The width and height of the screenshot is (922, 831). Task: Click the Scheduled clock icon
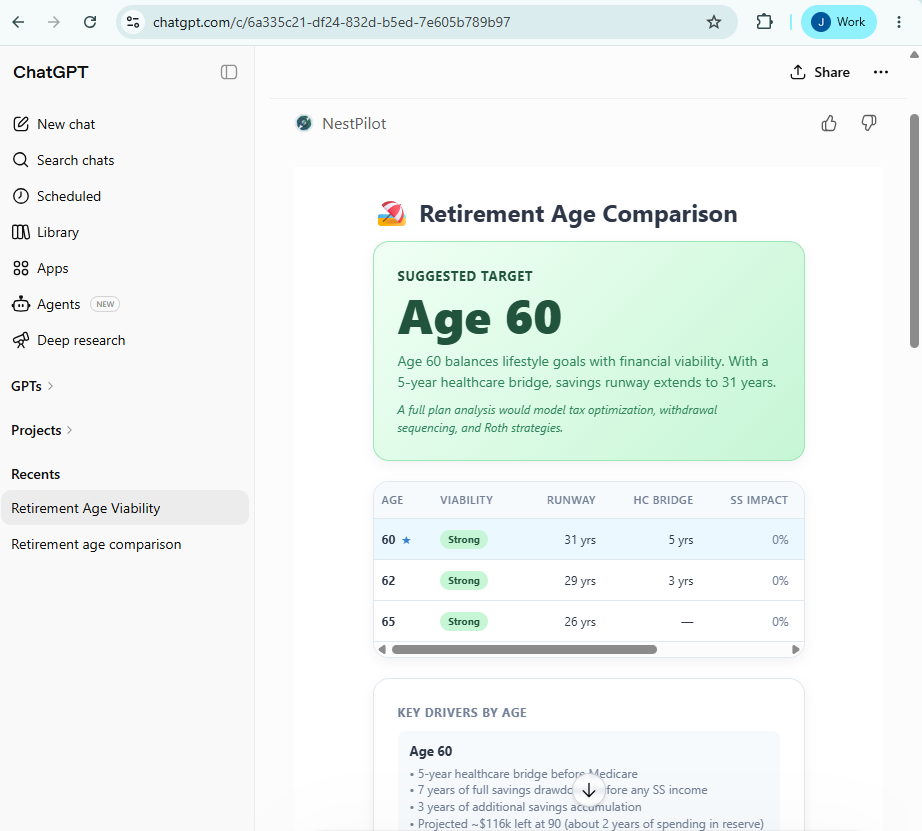(x=21, y=196)
